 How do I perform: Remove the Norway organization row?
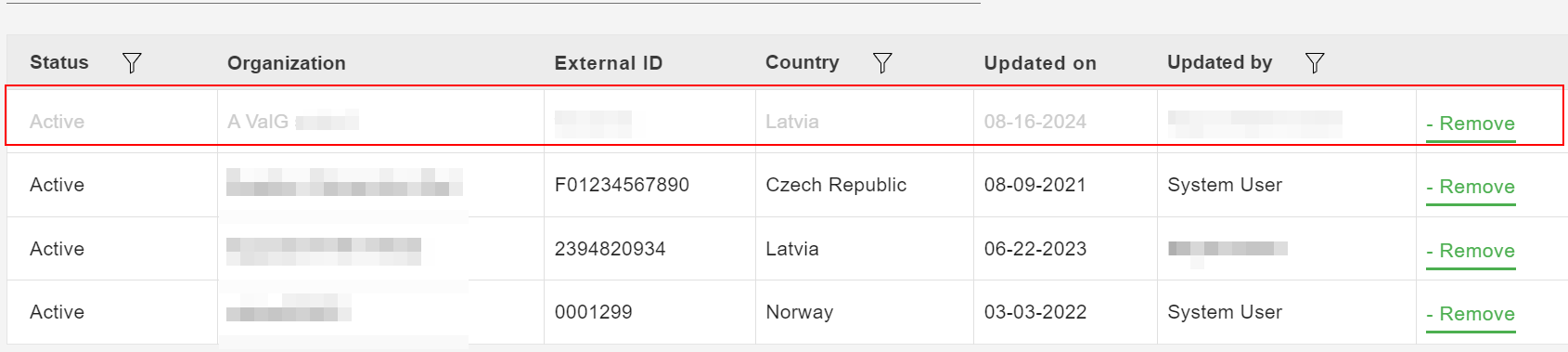tap(1471, 315)
